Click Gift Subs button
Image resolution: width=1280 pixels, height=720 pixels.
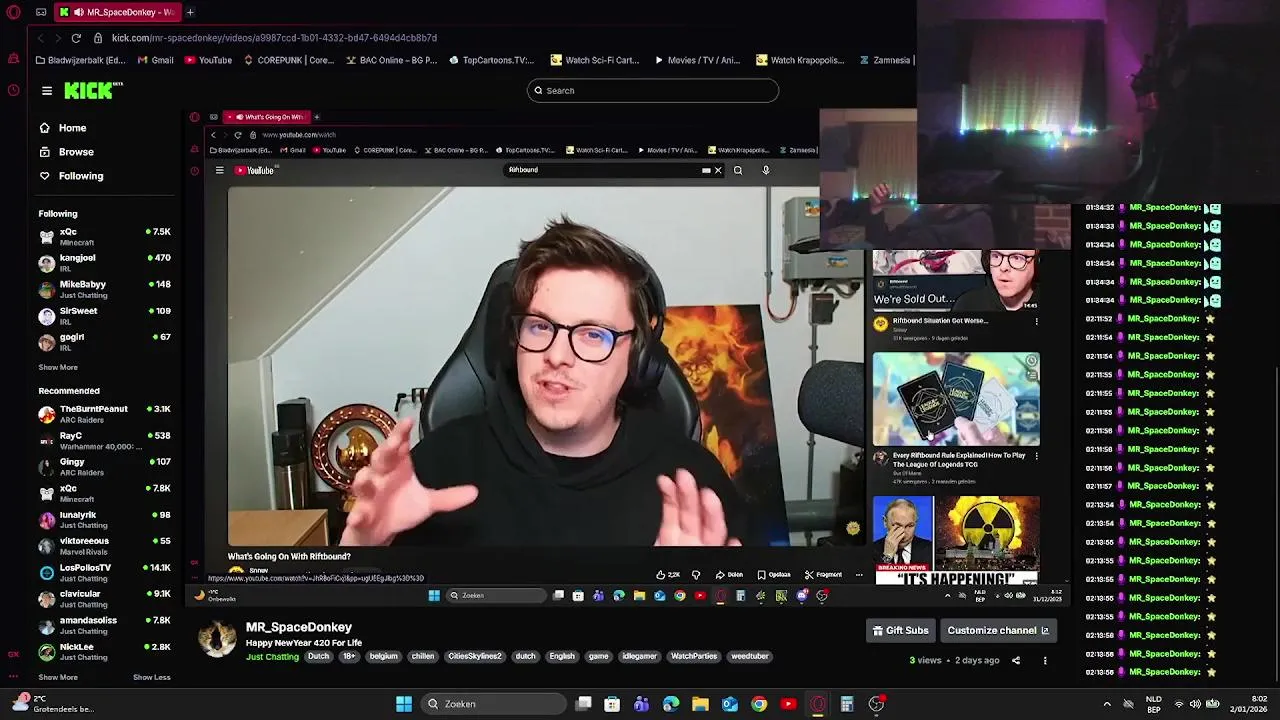tap(900, 631)
